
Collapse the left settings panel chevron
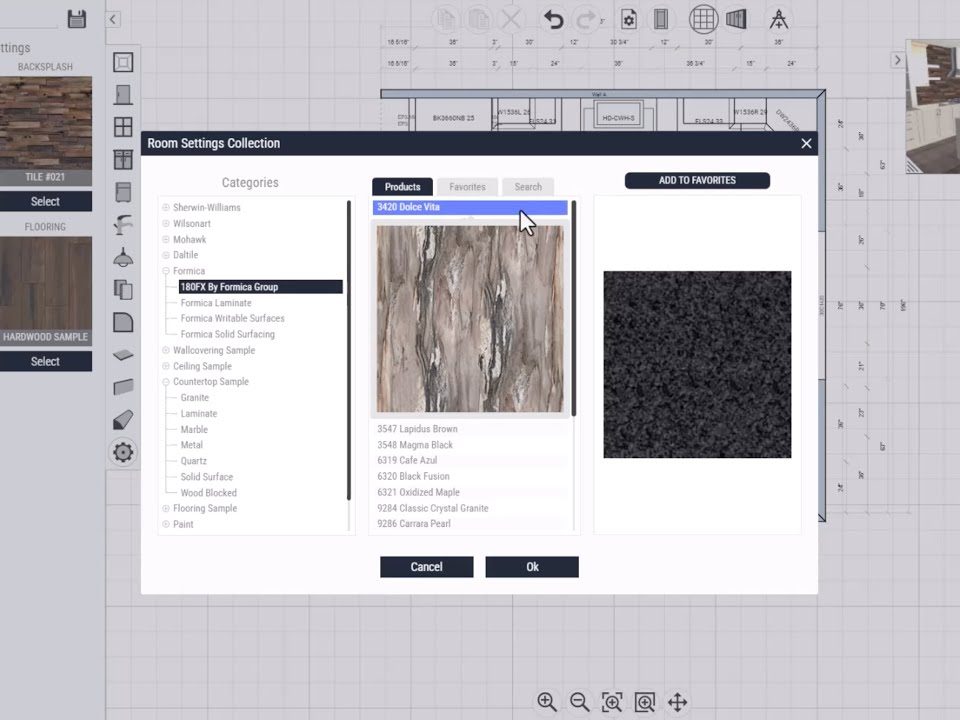pos(113,19)
